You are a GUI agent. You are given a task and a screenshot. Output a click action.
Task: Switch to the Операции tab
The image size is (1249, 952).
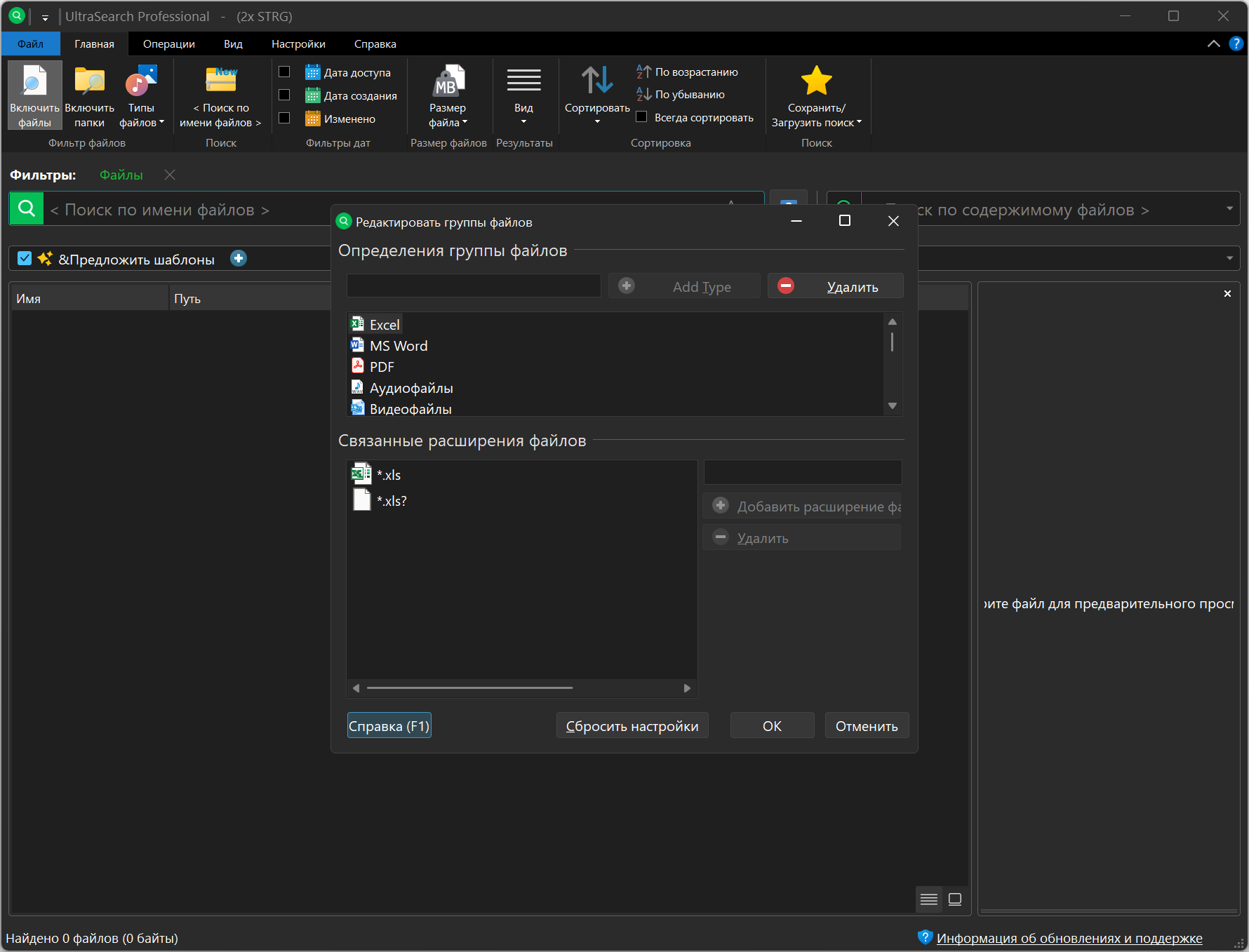click(x=169, y=43)
